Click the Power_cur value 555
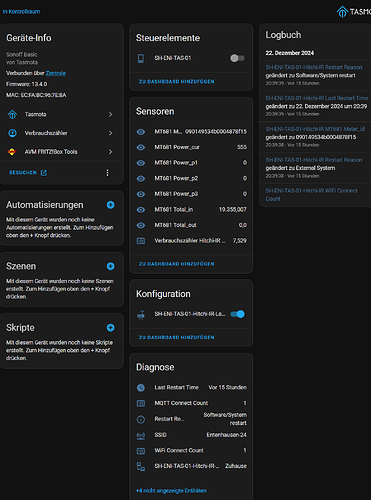 242,147
